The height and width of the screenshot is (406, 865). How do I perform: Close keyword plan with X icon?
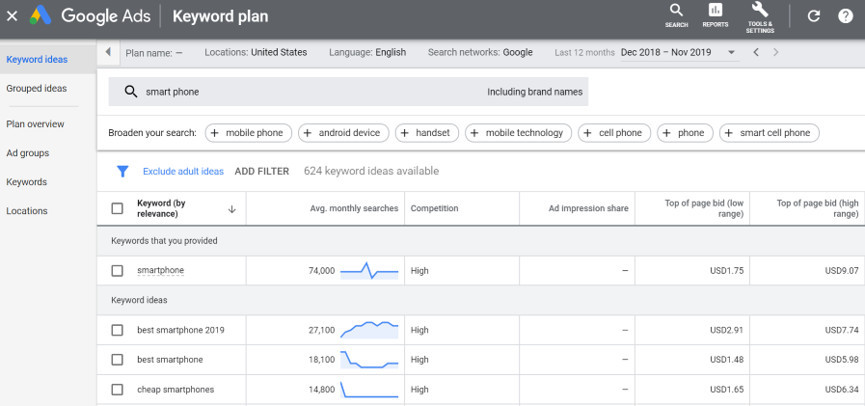tap(12, 16)
